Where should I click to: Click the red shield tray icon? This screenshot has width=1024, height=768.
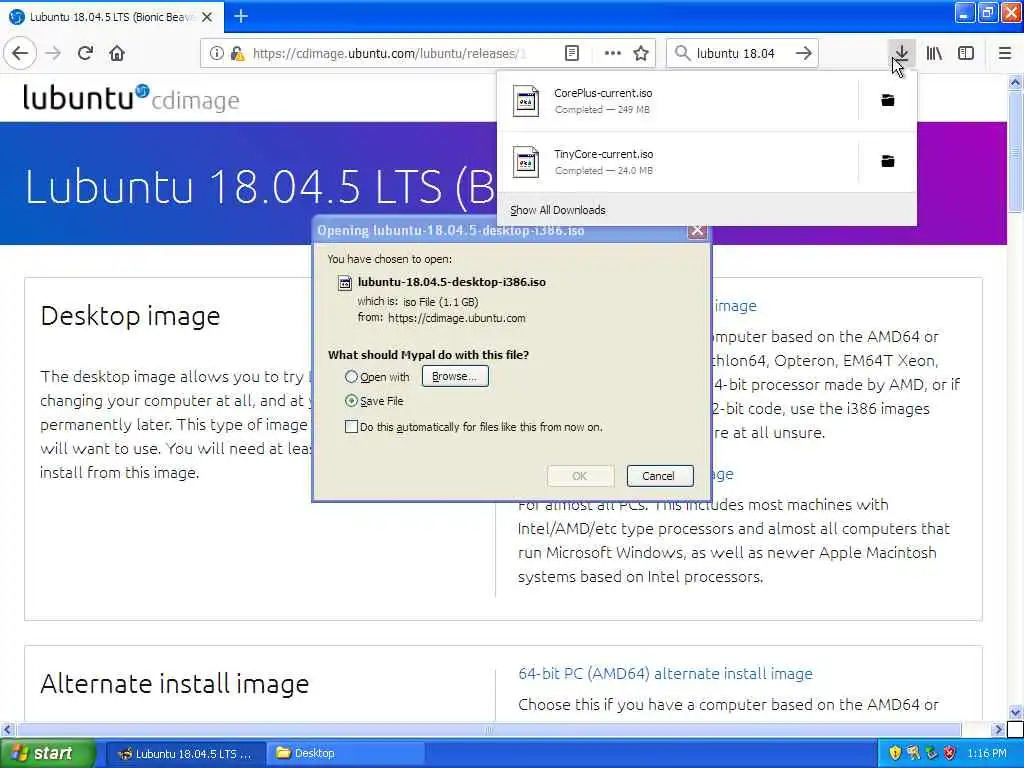coord(950,754)
